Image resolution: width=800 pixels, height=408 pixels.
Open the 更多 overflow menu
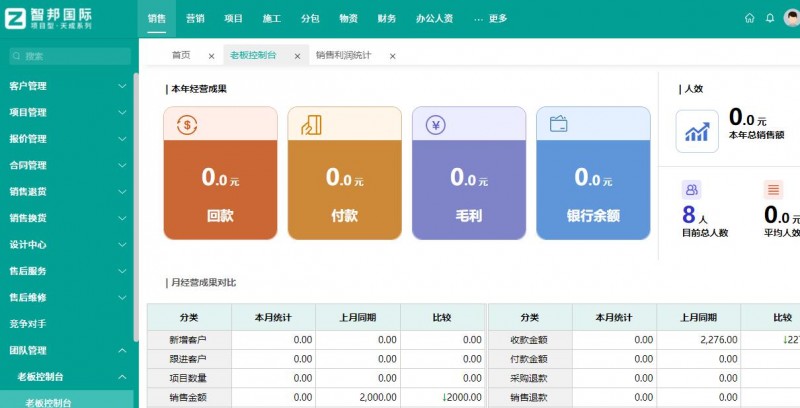click(490, 18)
